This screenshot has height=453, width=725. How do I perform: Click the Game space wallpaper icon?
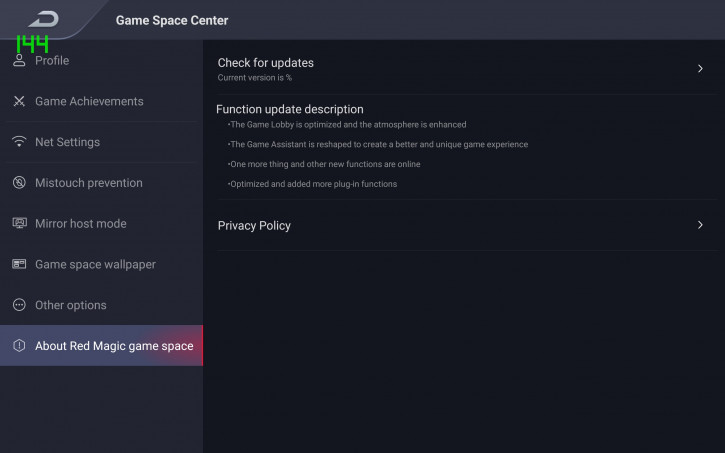(x=19, y=264)
